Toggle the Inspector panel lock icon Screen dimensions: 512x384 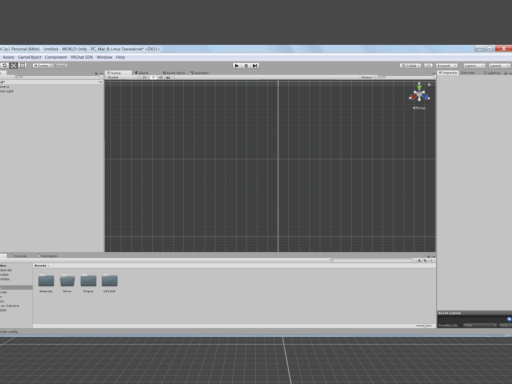(x=506, y=73)
